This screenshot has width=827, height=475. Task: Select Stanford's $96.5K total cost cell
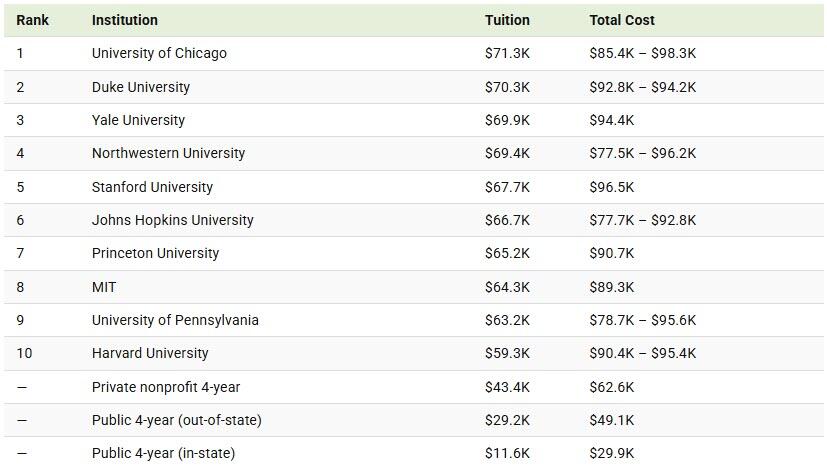pyautogui.click(x=611, y=187)
